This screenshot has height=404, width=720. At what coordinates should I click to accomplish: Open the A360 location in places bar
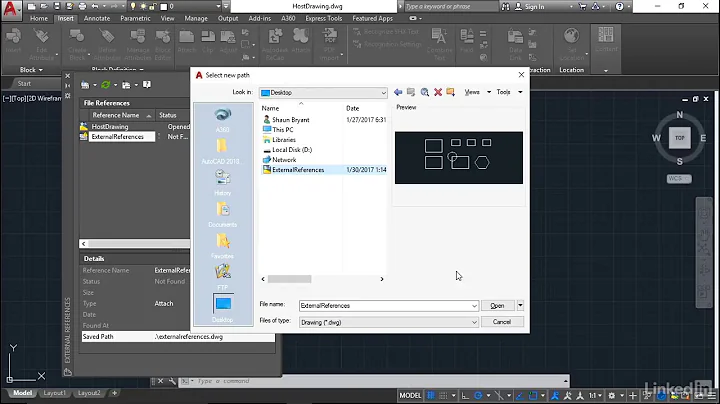point(222,118)
